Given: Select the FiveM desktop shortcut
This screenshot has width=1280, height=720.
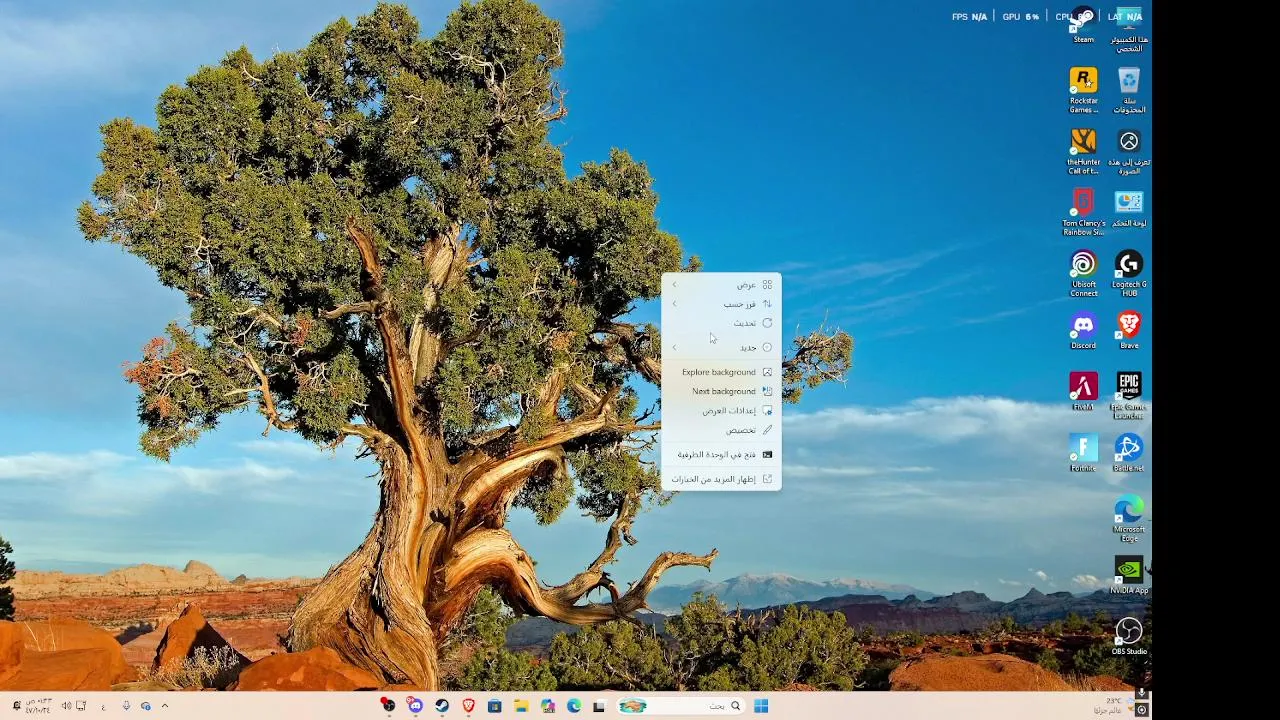Looking at the screenshot, I should coord(1084,392).
